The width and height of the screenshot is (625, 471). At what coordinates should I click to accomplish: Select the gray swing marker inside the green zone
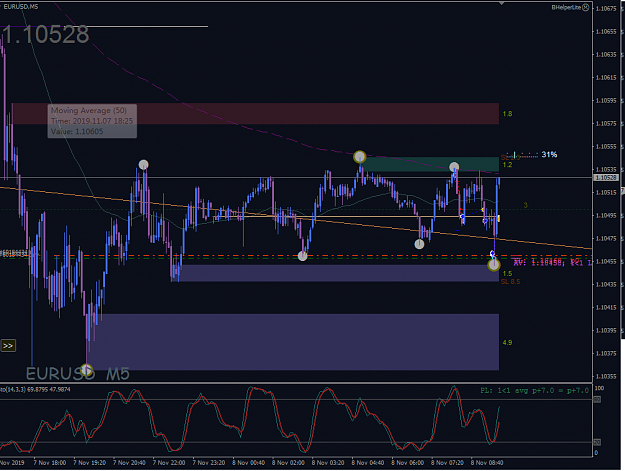coord(454,167)
